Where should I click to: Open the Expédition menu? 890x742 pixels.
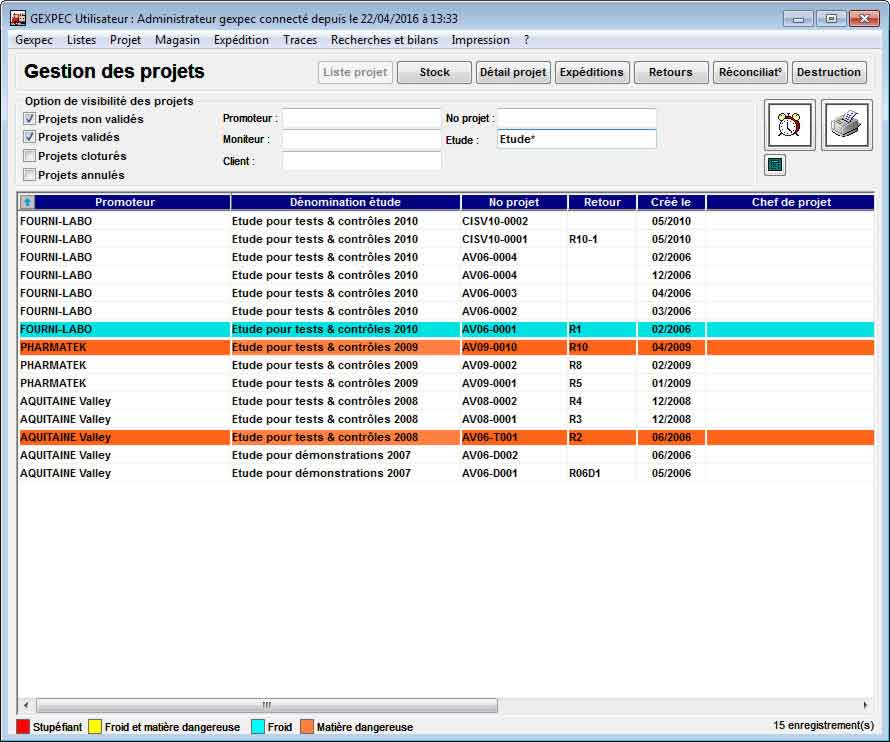point(241,40)
